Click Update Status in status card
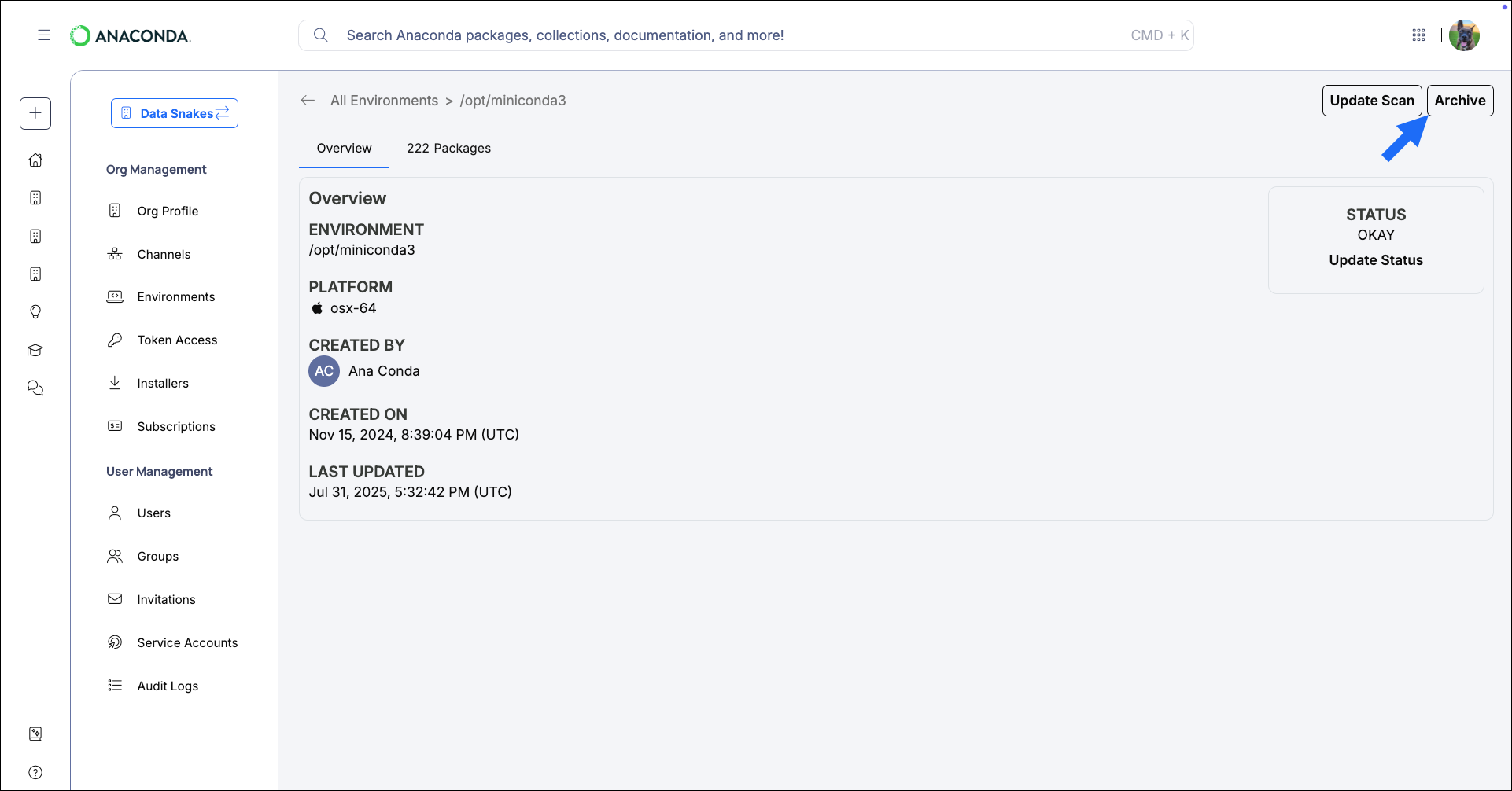This screenshot has height=791, width=1512. coord(1376,260)
